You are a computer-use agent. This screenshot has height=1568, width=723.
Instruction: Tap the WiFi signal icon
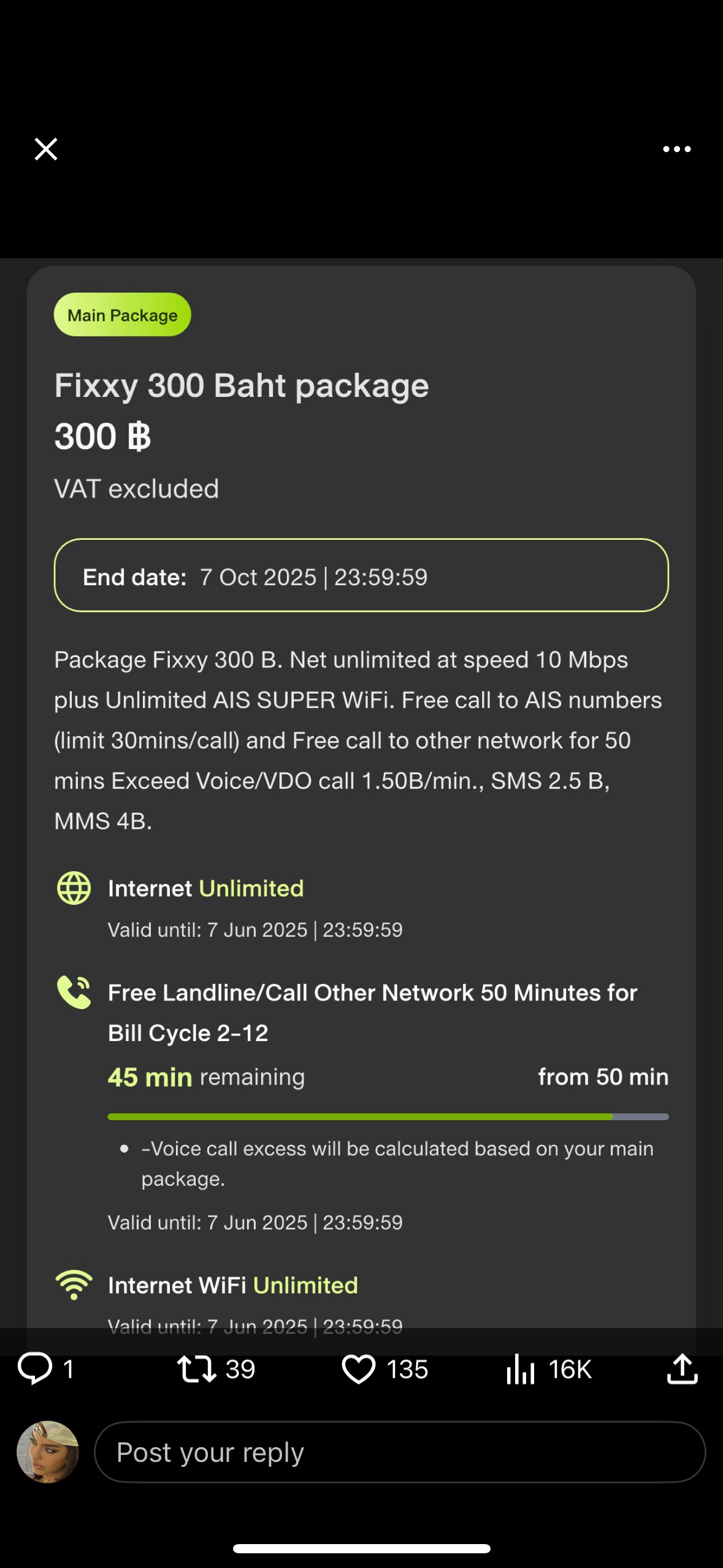coord(74,1285)
